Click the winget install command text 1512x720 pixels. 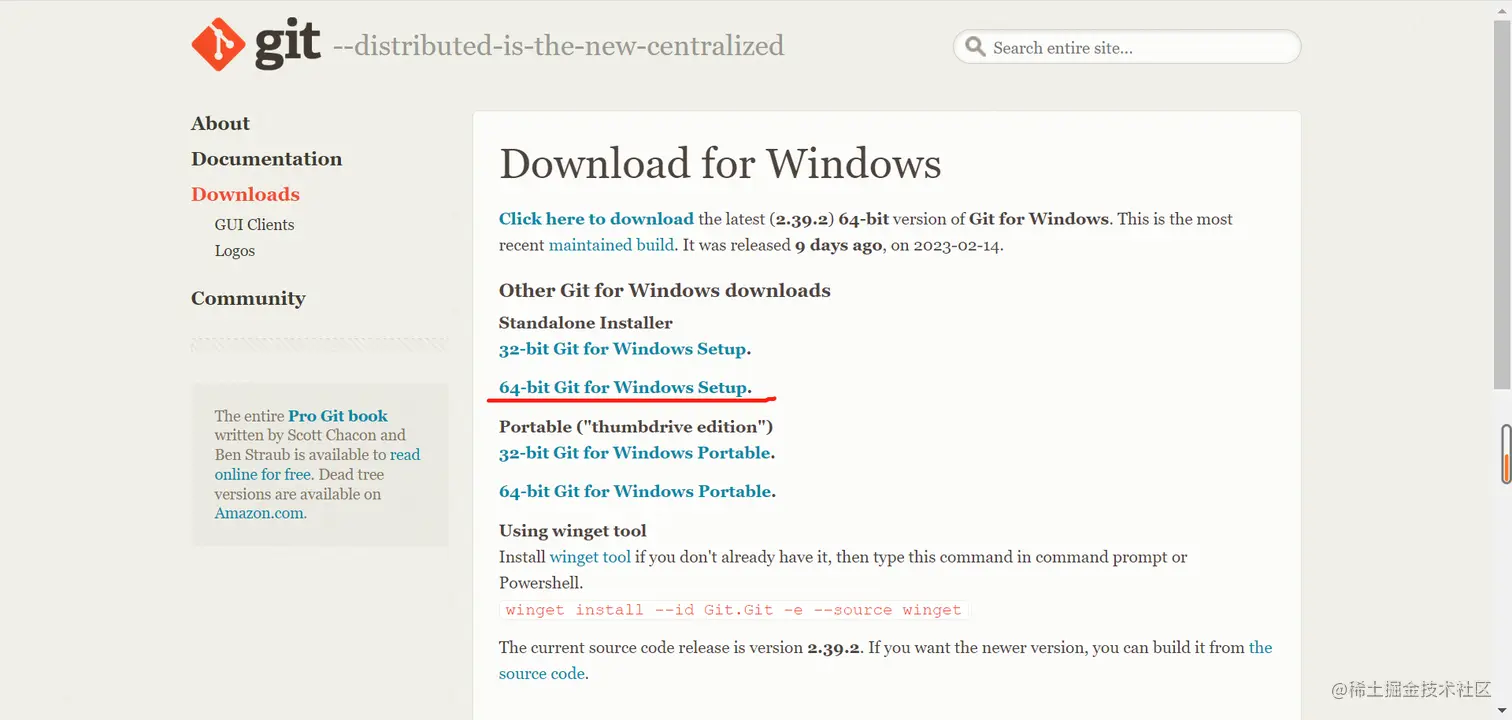point(733,610)
